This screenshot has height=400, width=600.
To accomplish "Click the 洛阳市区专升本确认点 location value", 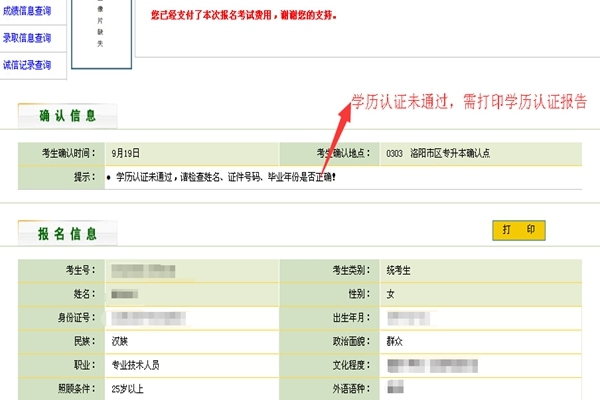I will 450,154.
